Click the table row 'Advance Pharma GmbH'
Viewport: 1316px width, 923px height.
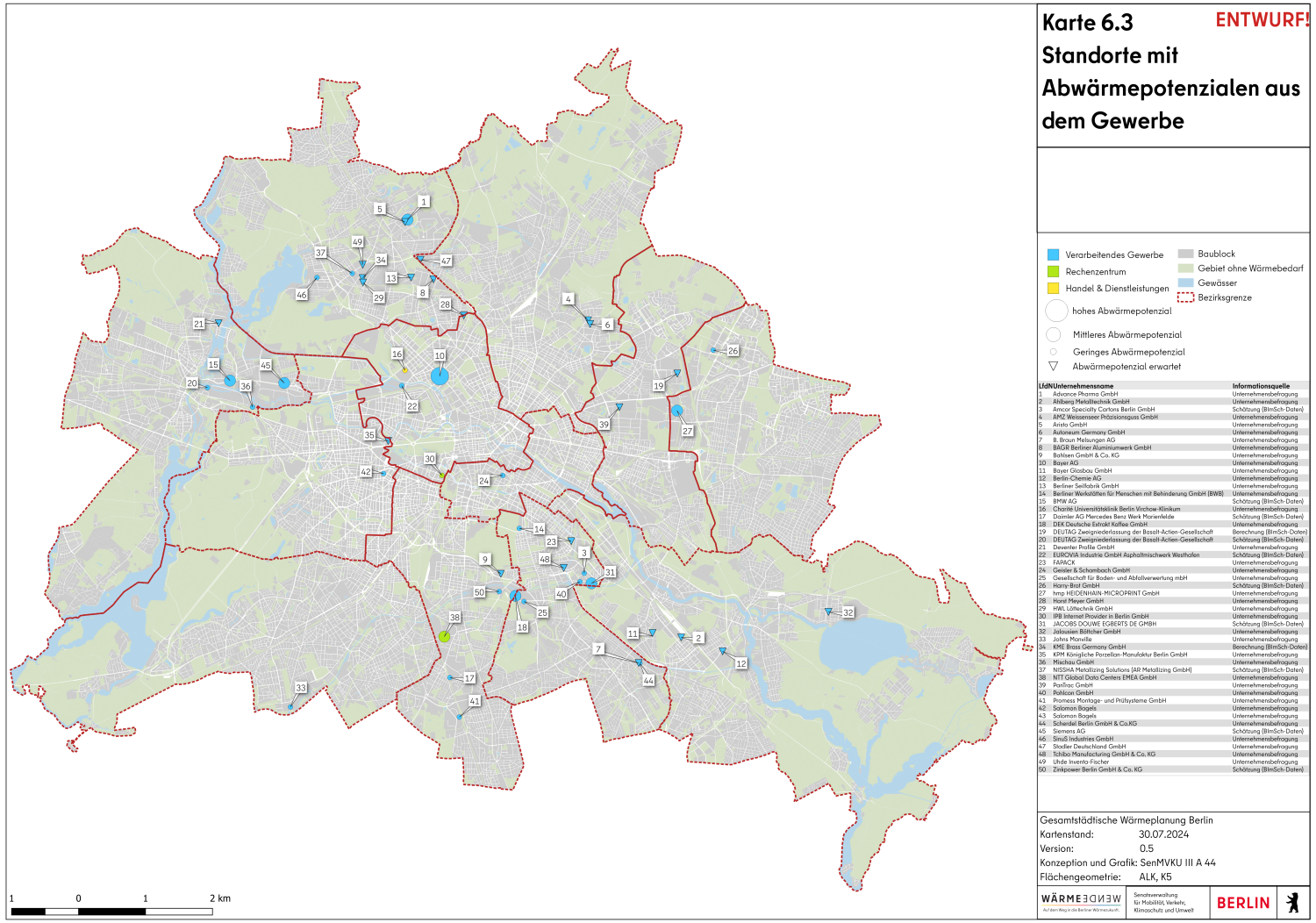point(1173,394)
